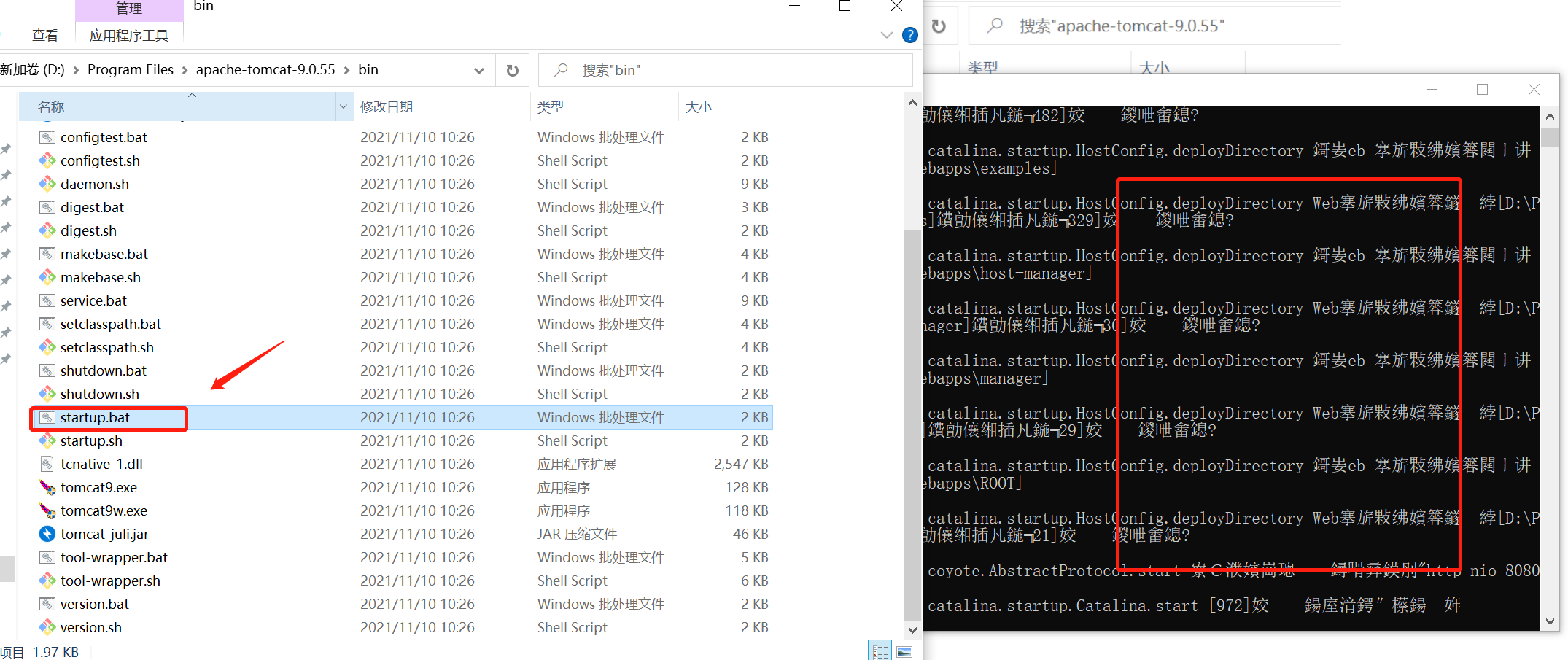1568x660 pixels.
Task: Open the 管理 ribbon tab
Action: (129, 9)
